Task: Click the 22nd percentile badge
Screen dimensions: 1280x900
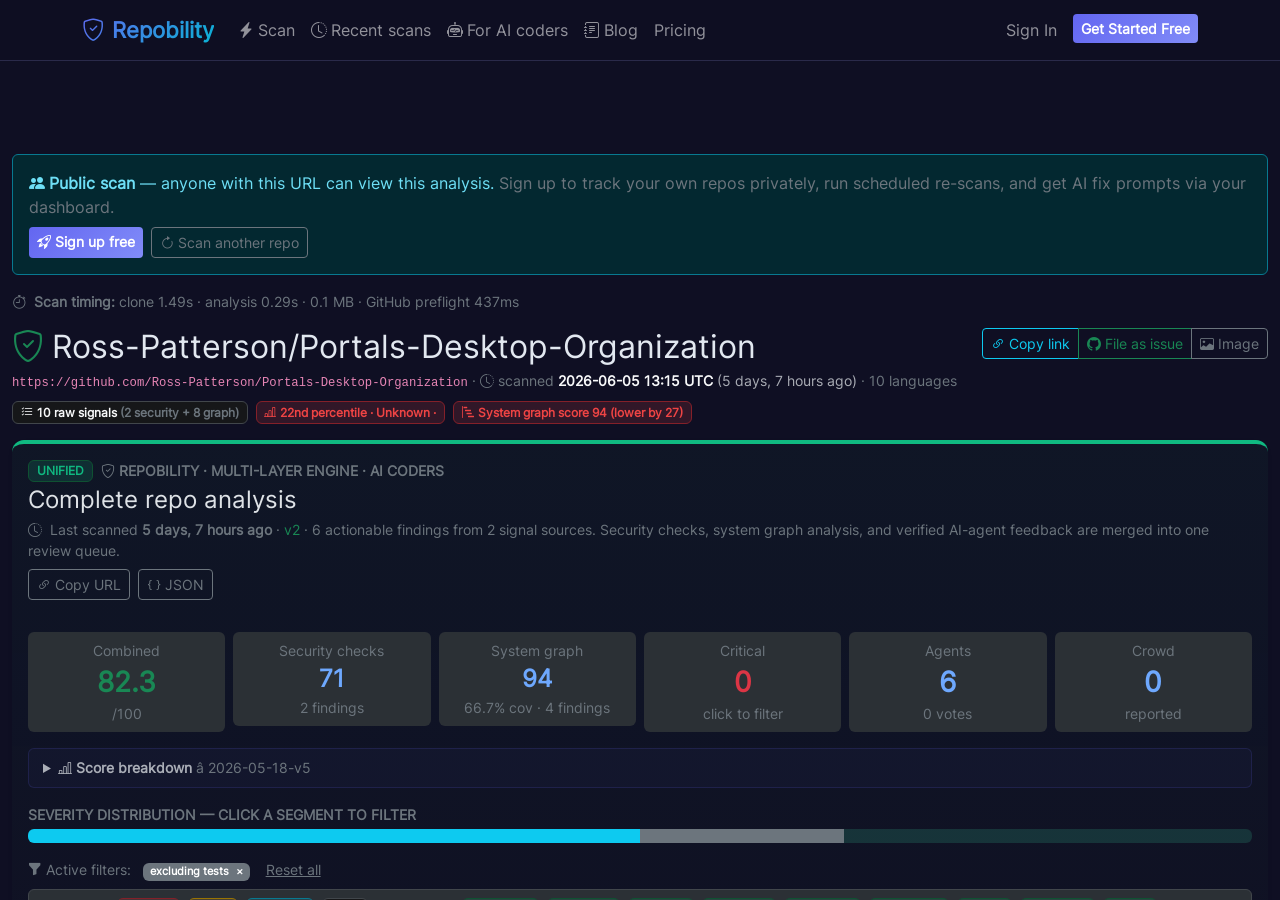Action: (350, 412)
